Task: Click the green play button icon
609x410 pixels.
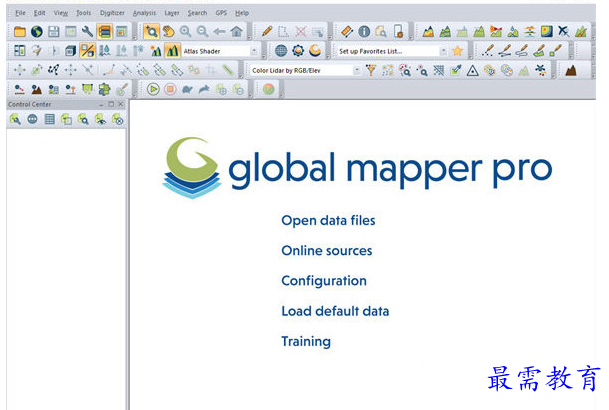Action: coord(153,89)
